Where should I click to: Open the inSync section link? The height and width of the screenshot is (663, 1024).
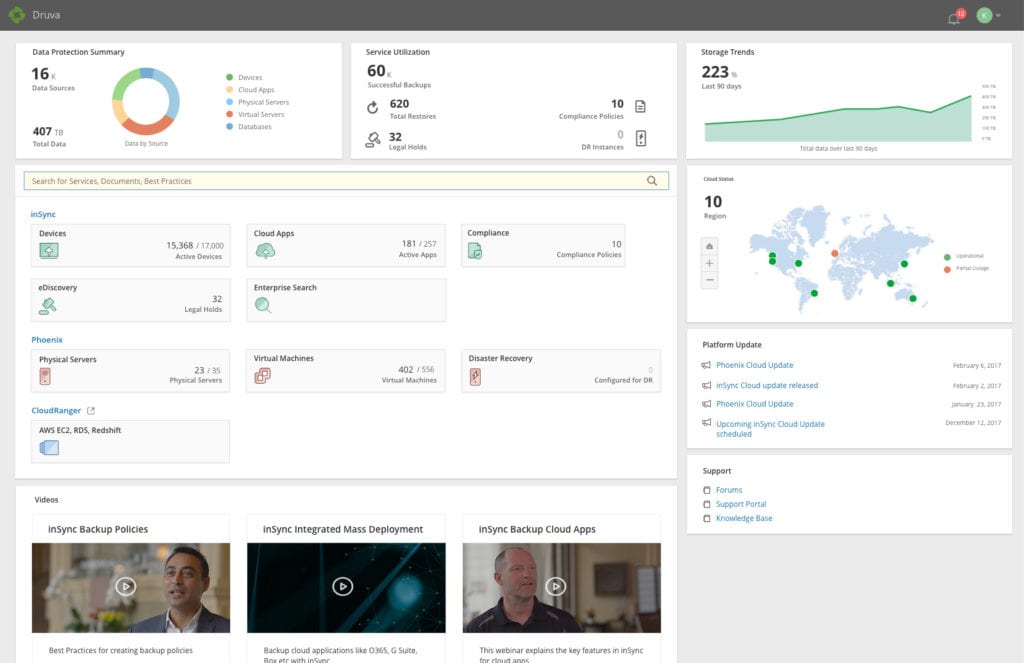click(43, 214)
